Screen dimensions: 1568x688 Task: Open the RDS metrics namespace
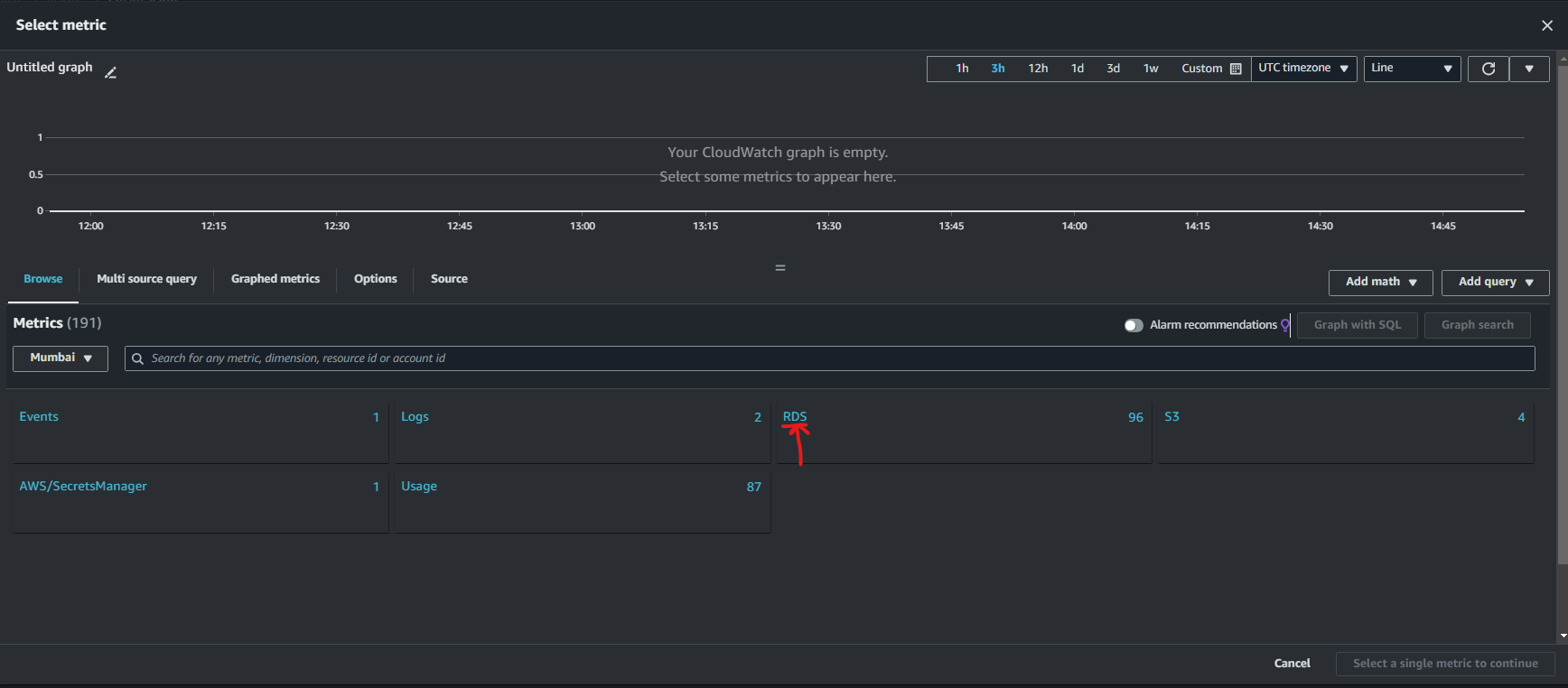point(795,416)
